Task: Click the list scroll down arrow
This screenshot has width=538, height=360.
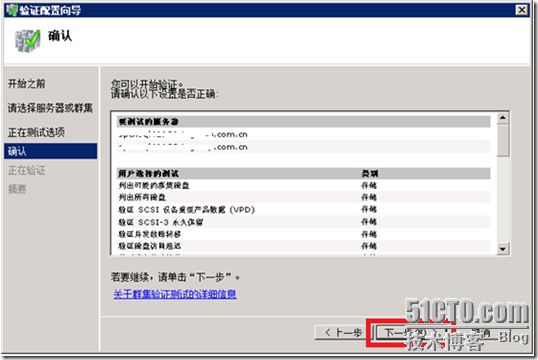Action: click(503, 248)
